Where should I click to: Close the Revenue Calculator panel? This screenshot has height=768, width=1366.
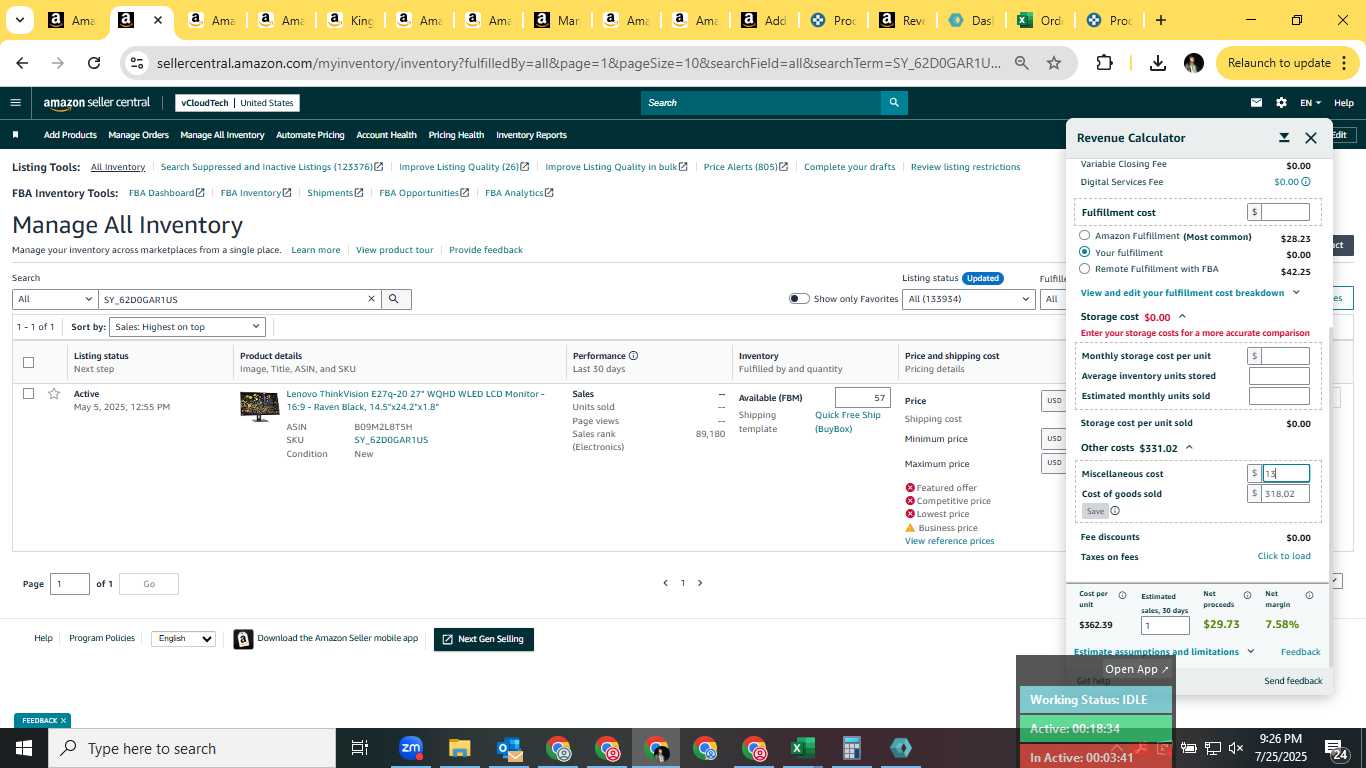coord(1311,138)
